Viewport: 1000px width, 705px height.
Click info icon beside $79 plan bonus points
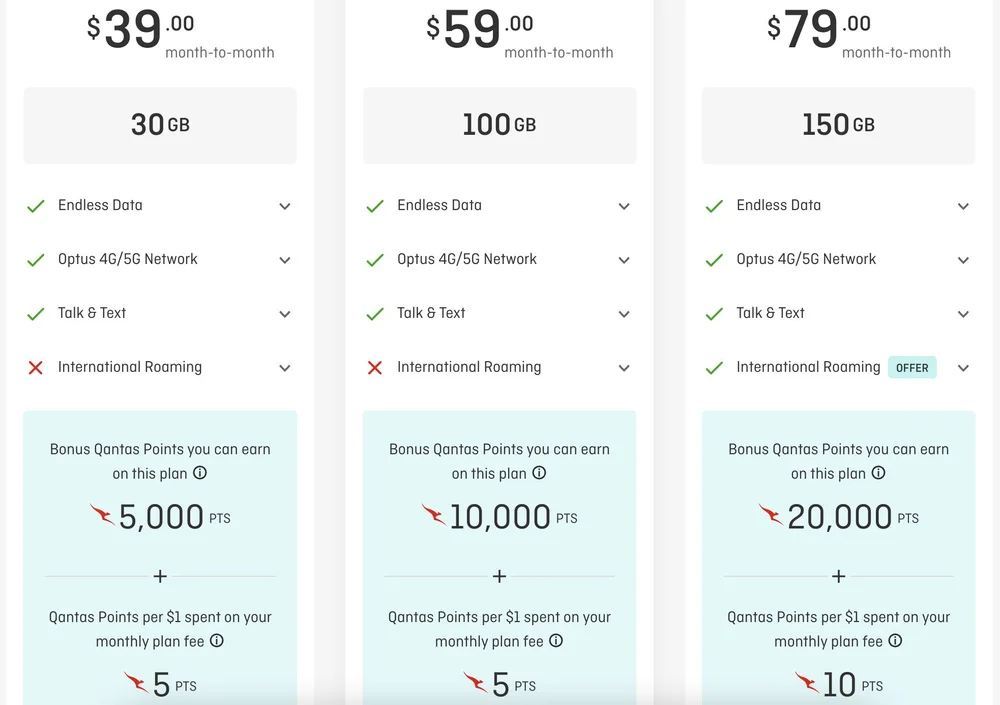tap(878, 473)
